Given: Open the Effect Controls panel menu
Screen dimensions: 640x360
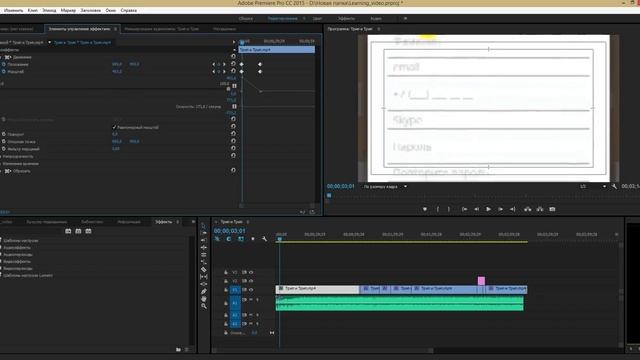Looking at the screenshot, I should [116, 29].
